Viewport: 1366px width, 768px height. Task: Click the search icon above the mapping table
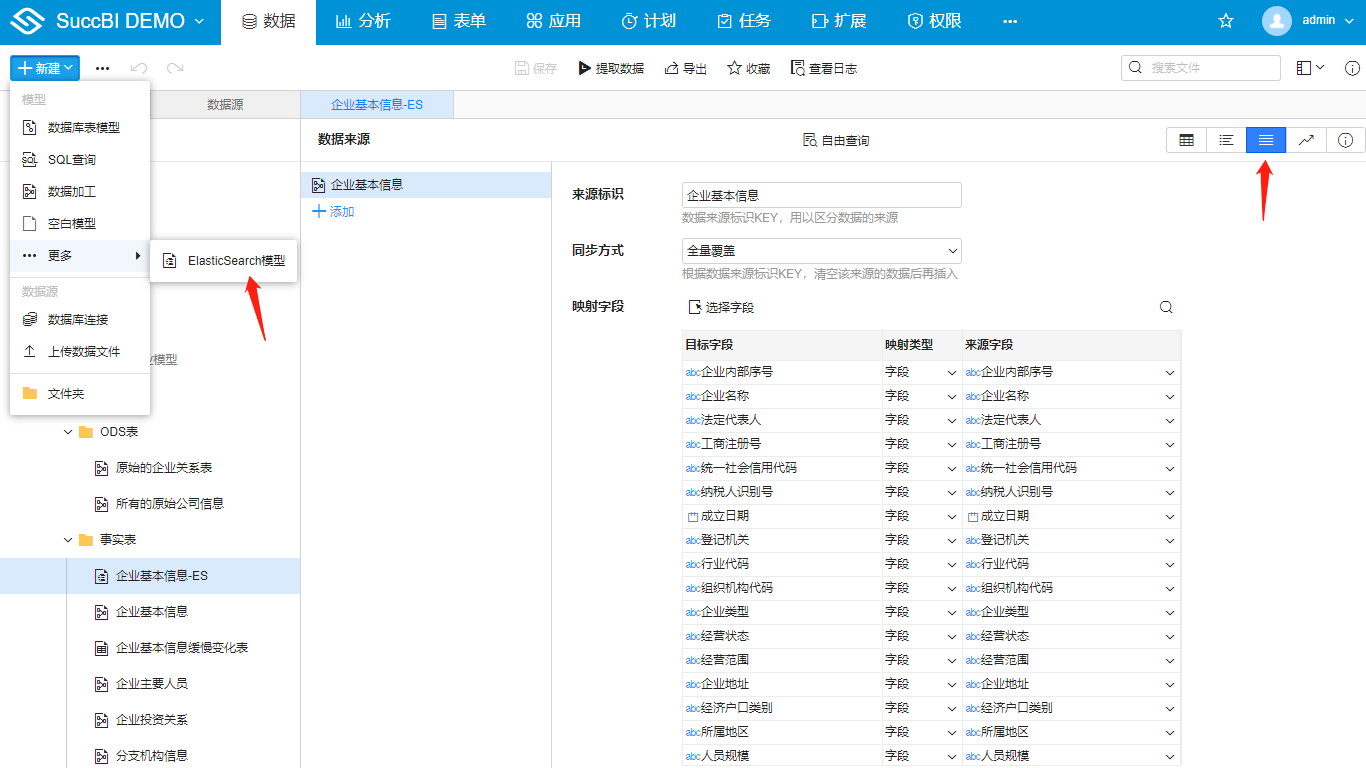(x=1166, y=308)
